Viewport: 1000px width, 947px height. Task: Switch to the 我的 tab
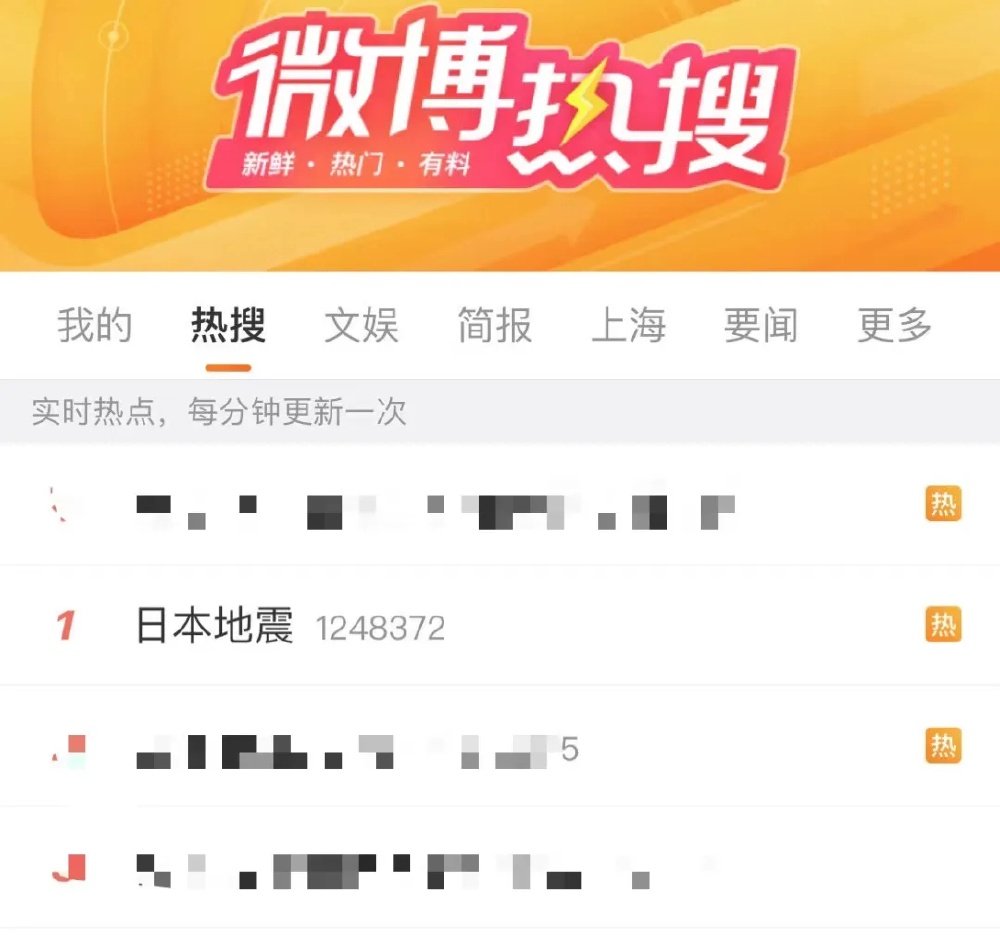[x=95, y=325]
